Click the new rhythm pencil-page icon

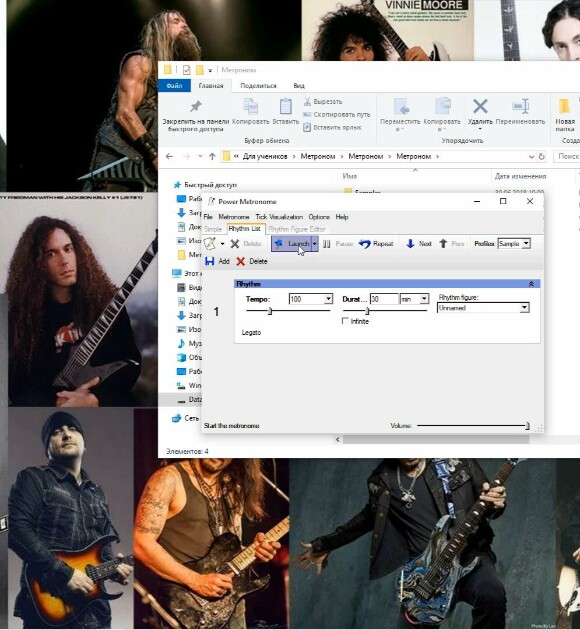210,243
